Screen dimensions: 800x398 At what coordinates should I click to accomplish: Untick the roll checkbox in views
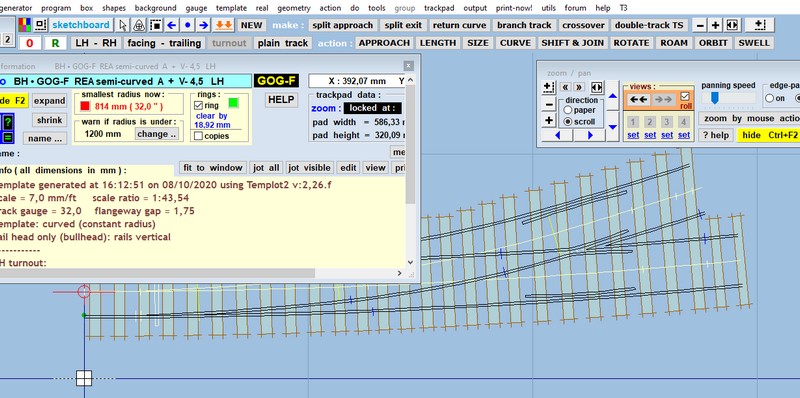coord(685,96)
